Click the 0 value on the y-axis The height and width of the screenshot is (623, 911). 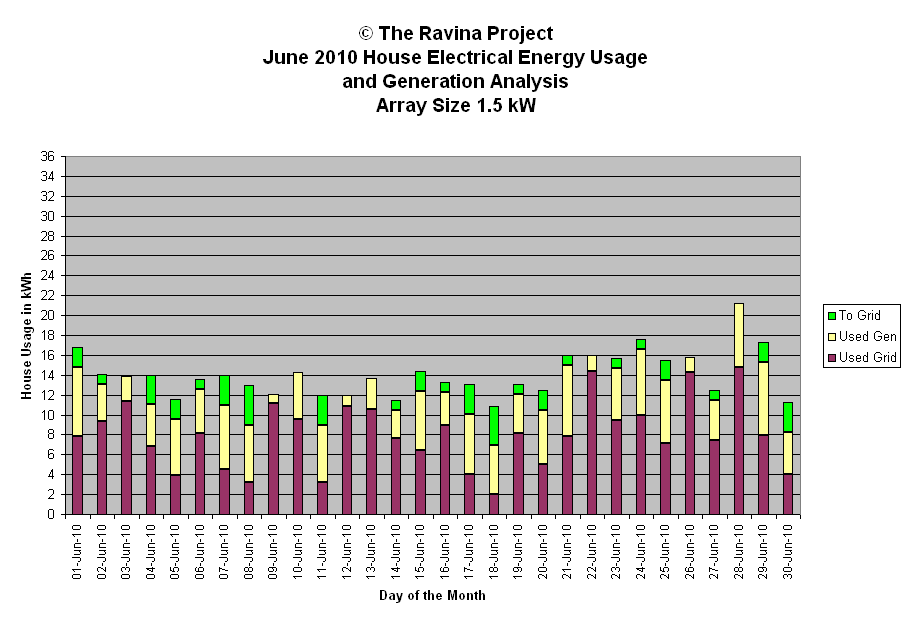click(x=51, y=514)
